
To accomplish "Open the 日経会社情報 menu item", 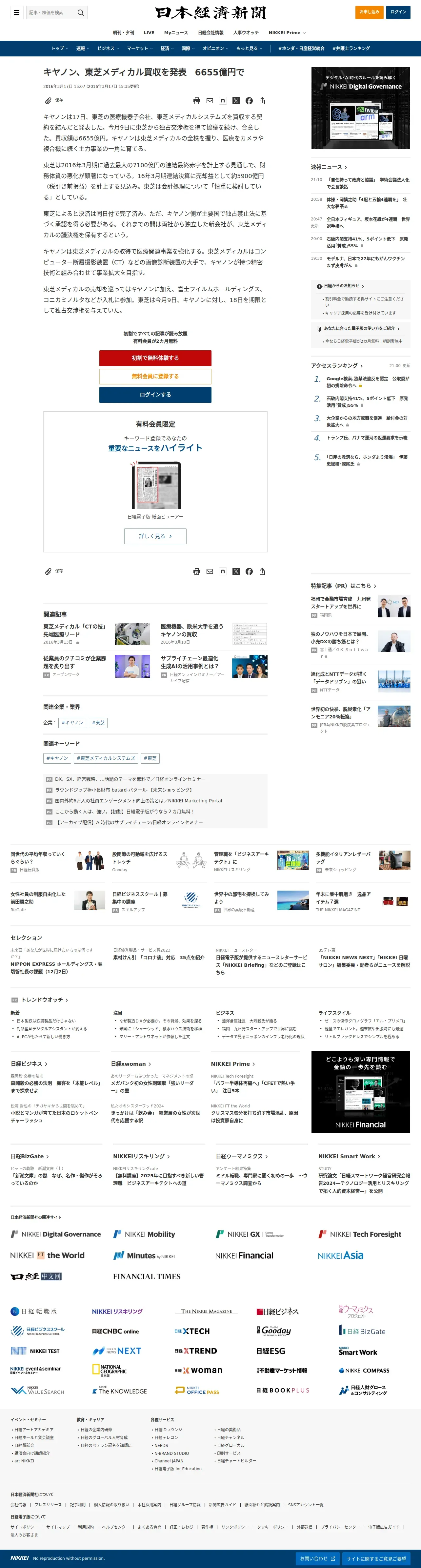I will tap(210, 33).
